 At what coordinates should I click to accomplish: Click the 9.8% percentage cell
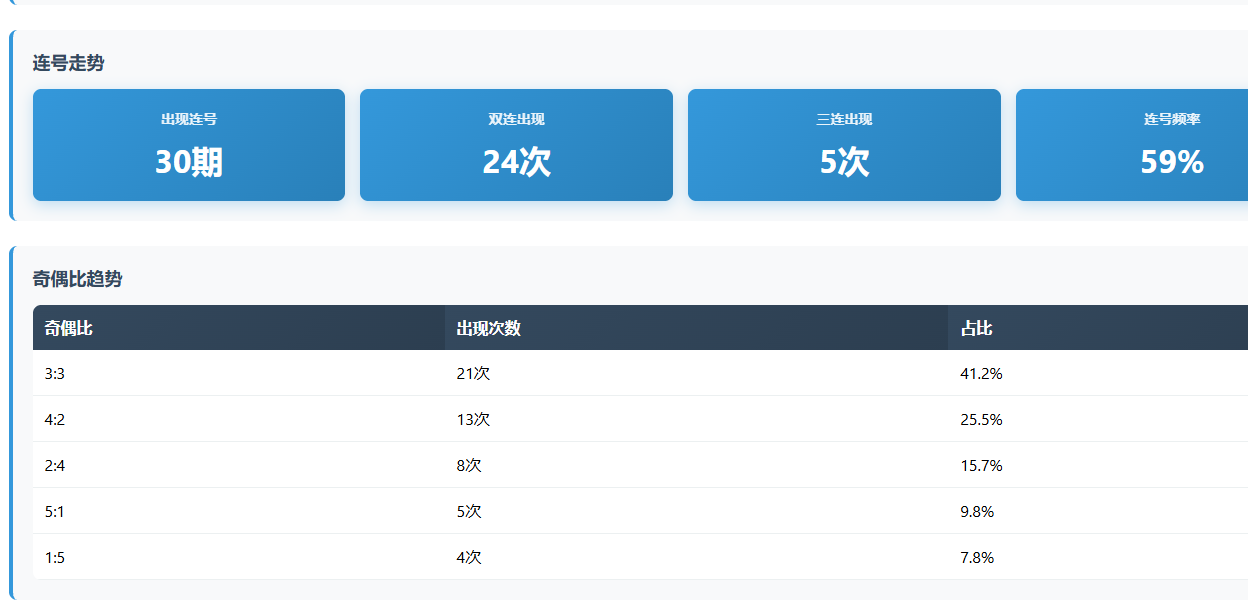(977, 511)
